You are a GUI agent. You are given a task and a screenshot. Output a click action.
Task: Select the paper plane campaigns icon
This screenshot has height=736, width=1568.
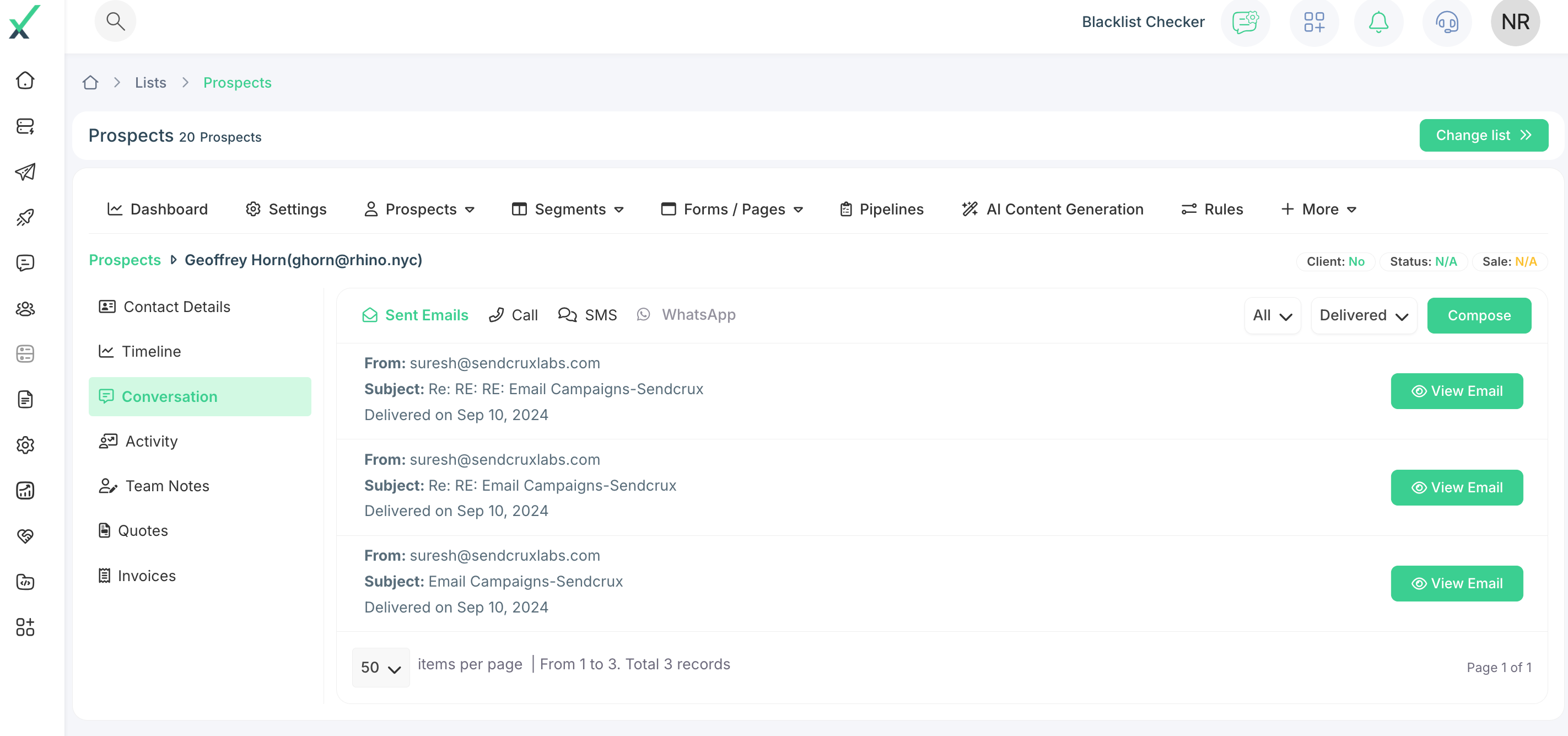coord(25,171)
